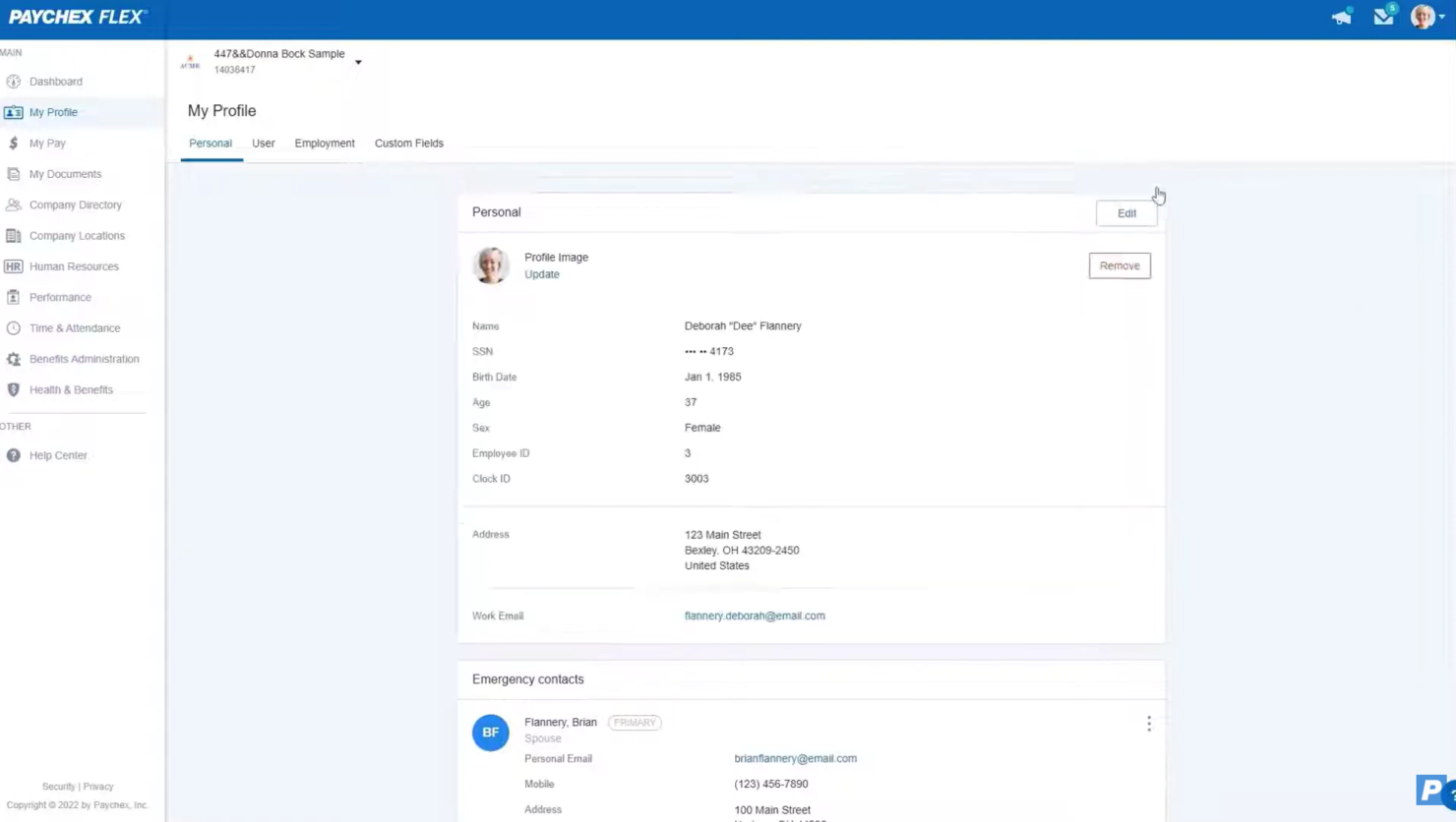Click the Paychex Flex logo
Screen dimensions: 1456x822
(x=78, y=17)
